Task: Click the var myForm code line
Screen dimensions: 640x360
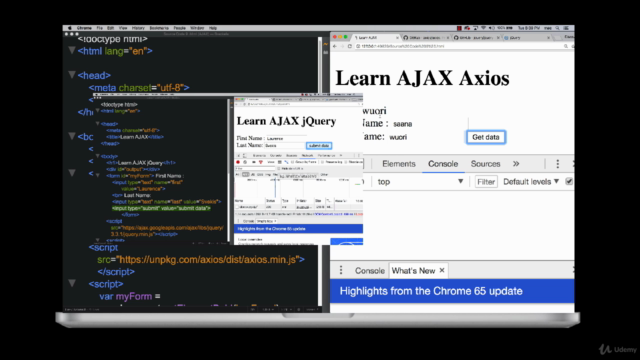Action: (x=130, y=296)
